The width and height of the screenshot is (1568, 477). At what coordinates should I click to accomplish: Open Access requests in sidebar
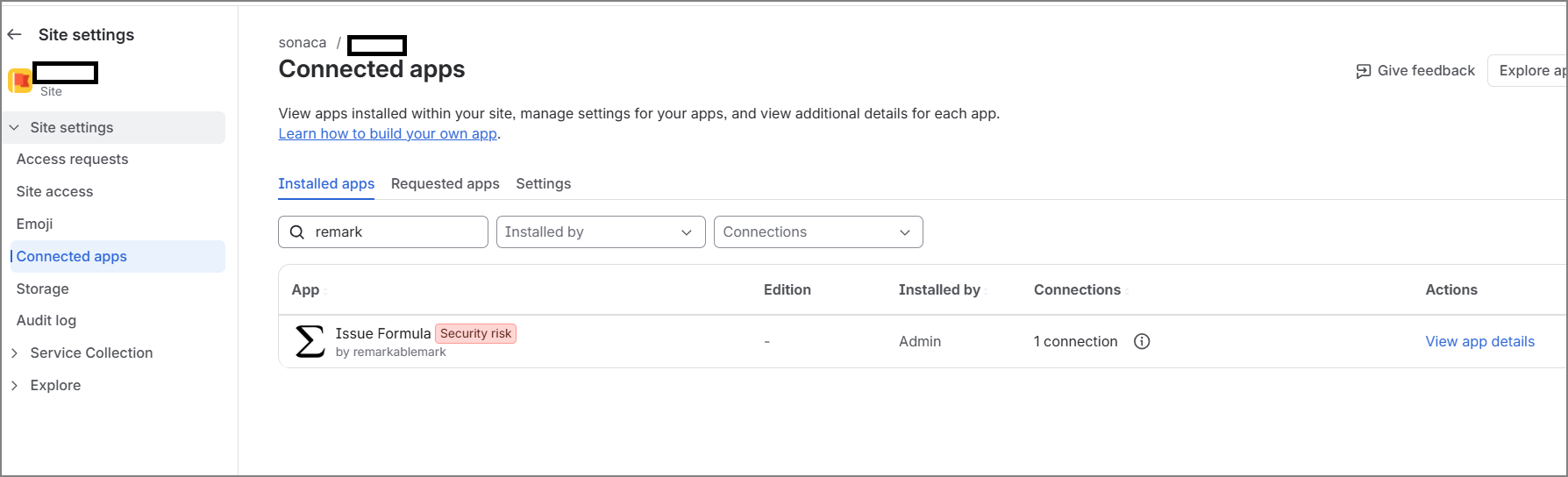tap(72, 160)
